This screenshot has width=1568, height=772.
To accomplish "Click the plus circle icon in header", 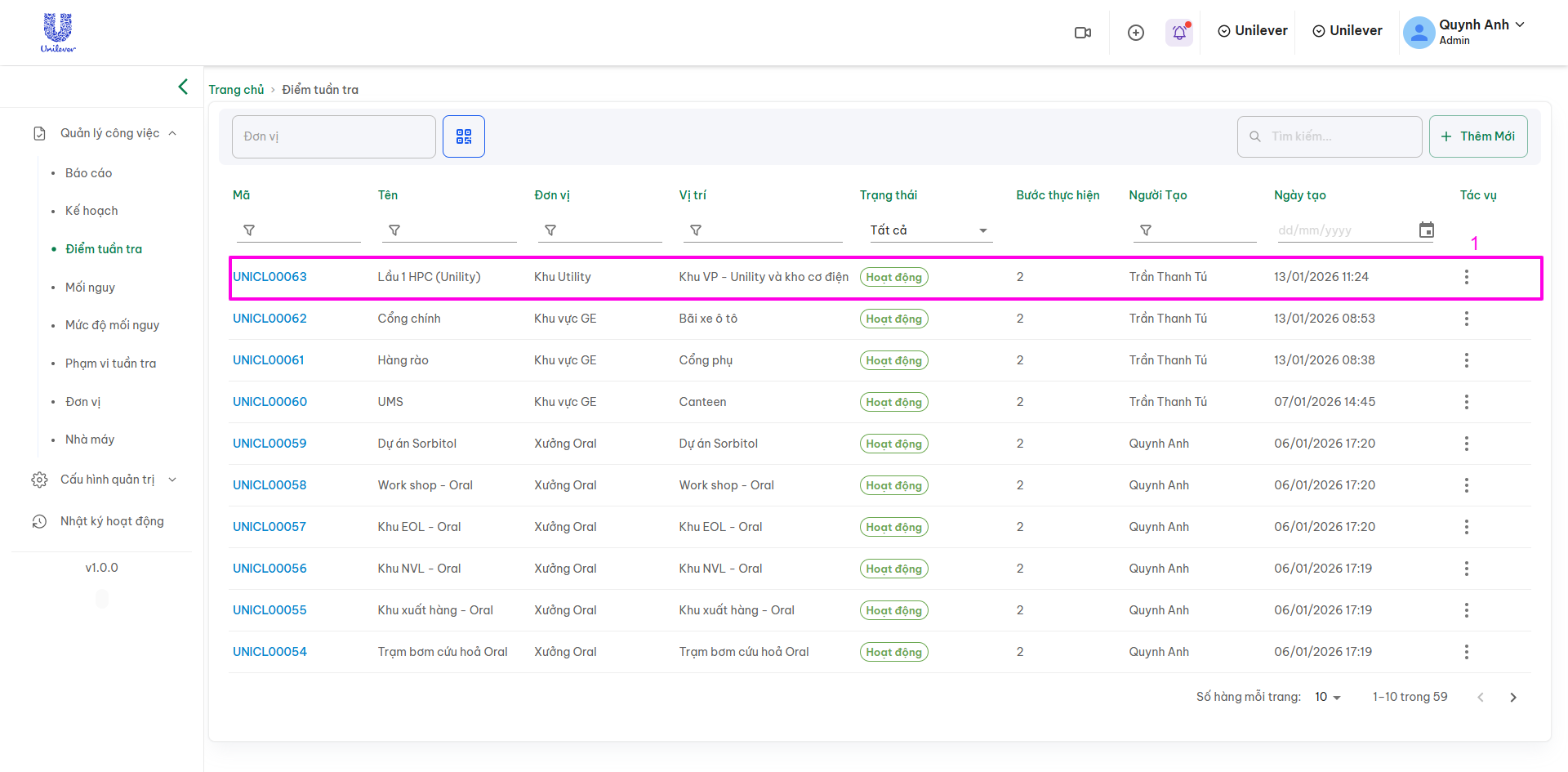I will 1135,33.
